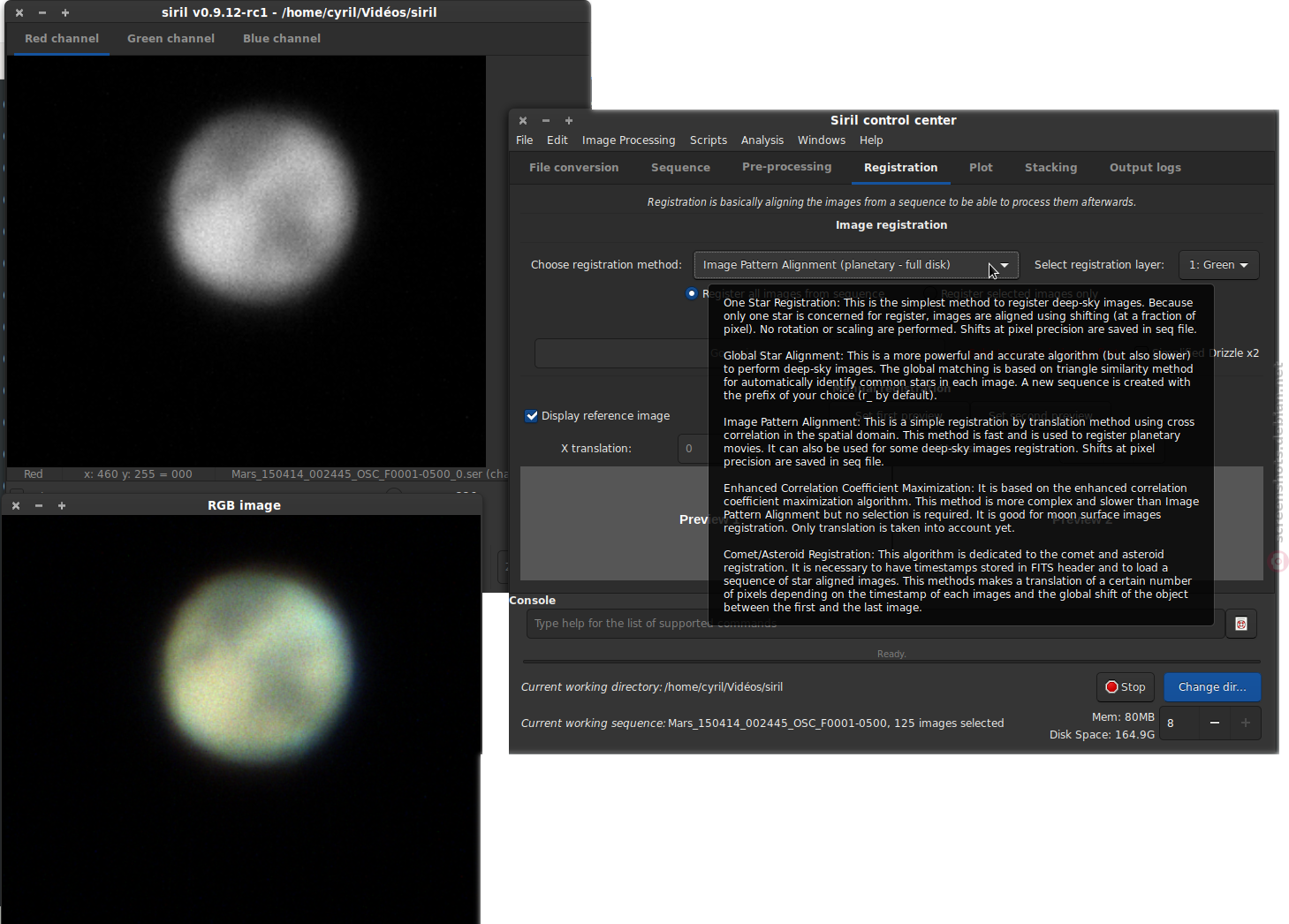This screenshot has height=924, width=1289.
Task: Select the Green channel tab
Action: coord(171,39)
